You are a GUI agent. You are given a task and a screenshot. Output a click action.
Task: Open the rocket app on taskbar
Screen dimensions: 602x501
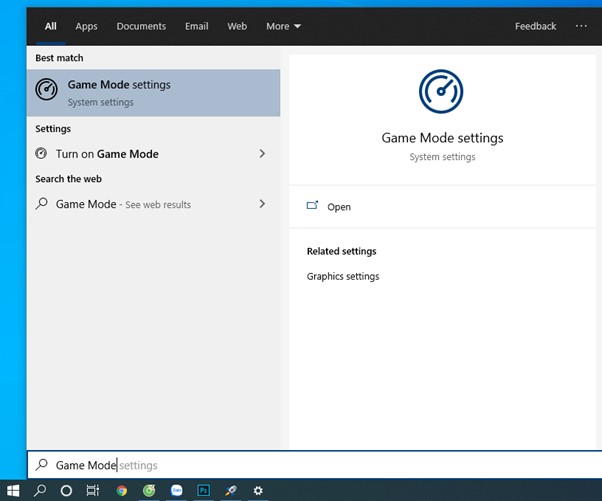pos(231,490)
